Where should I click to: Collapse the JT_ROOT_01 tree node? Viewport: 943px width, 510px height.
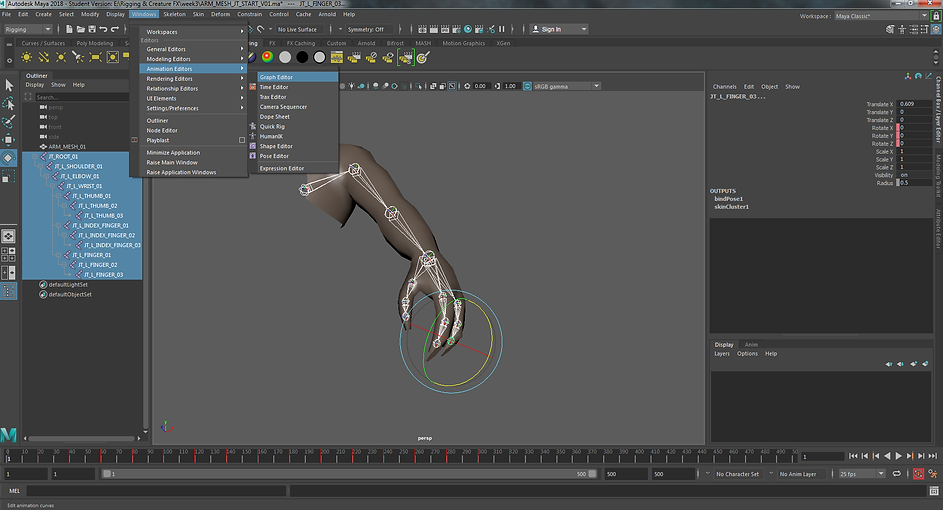click(35, 156)
